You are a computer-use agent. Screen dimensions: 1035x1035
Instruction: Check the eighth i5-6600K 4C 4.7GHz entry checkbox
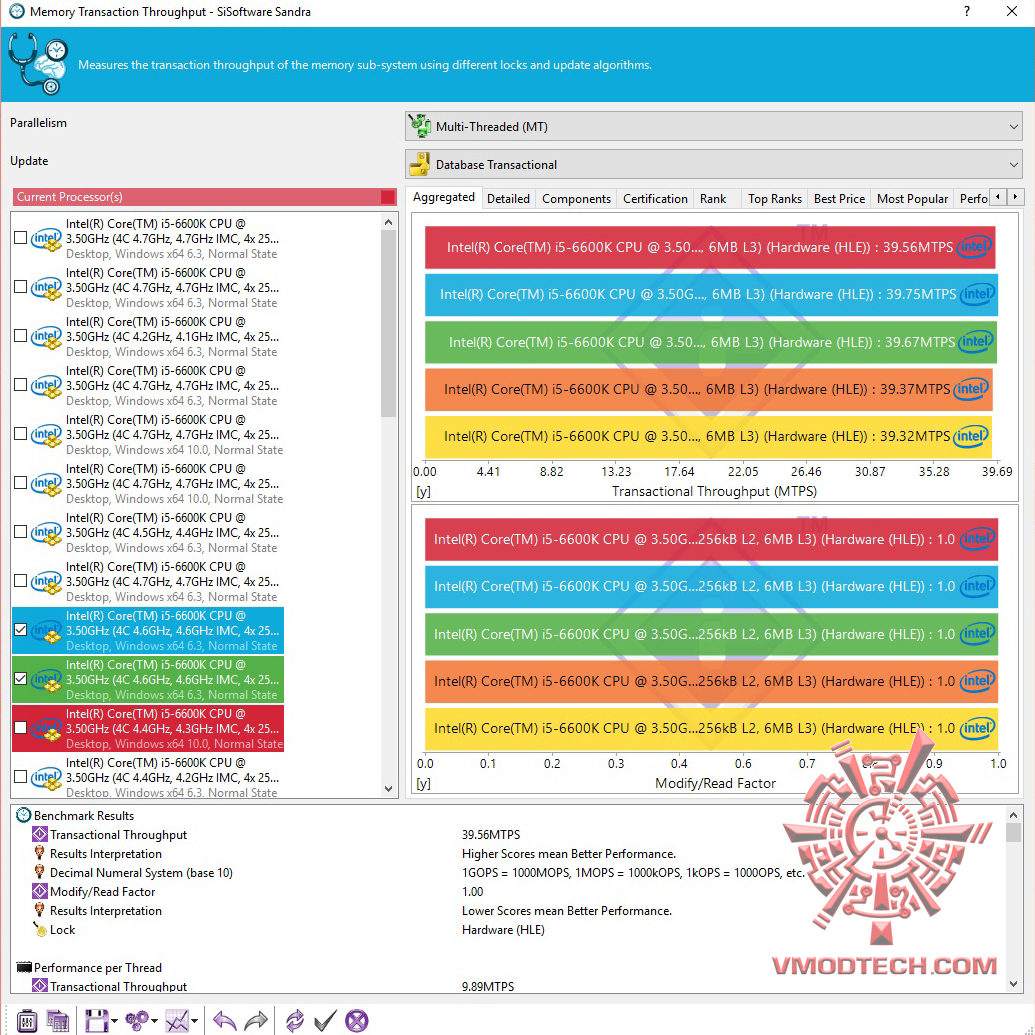(x=20, y=581)
